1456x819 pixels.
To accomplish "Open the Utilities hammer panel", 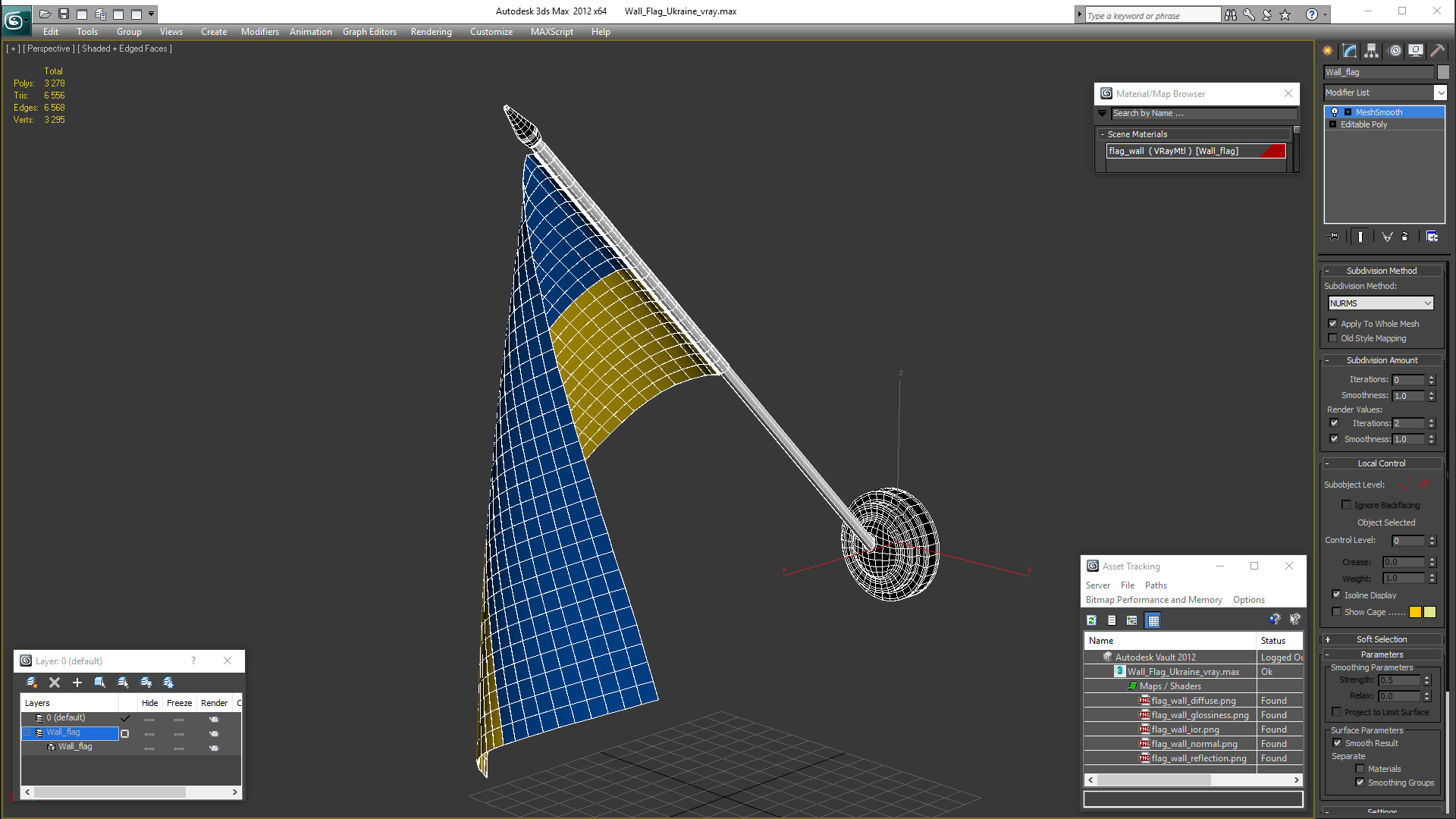I will (1437, 51).
